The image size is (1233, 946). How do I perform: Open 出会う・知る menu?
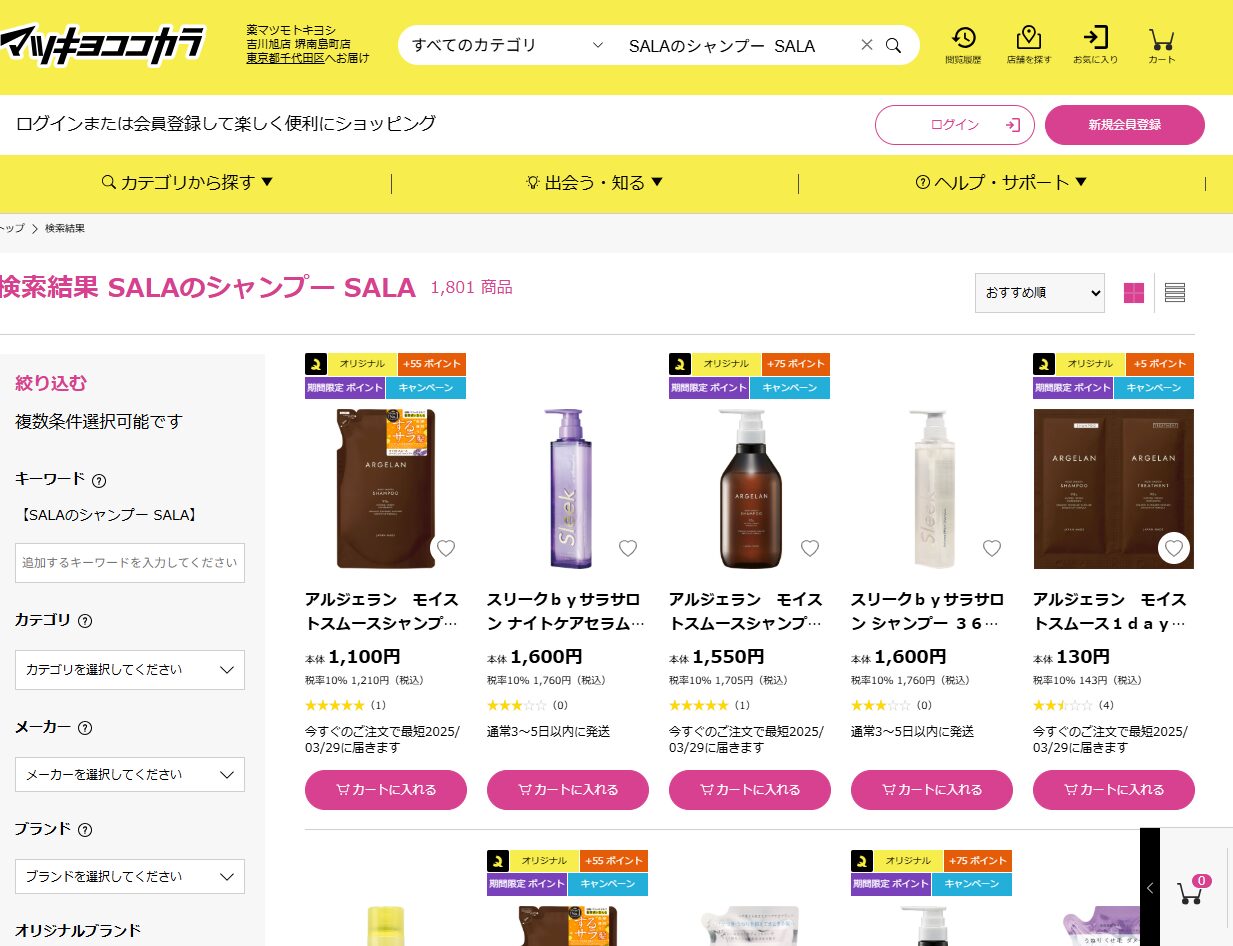click(x=595, y=182)
